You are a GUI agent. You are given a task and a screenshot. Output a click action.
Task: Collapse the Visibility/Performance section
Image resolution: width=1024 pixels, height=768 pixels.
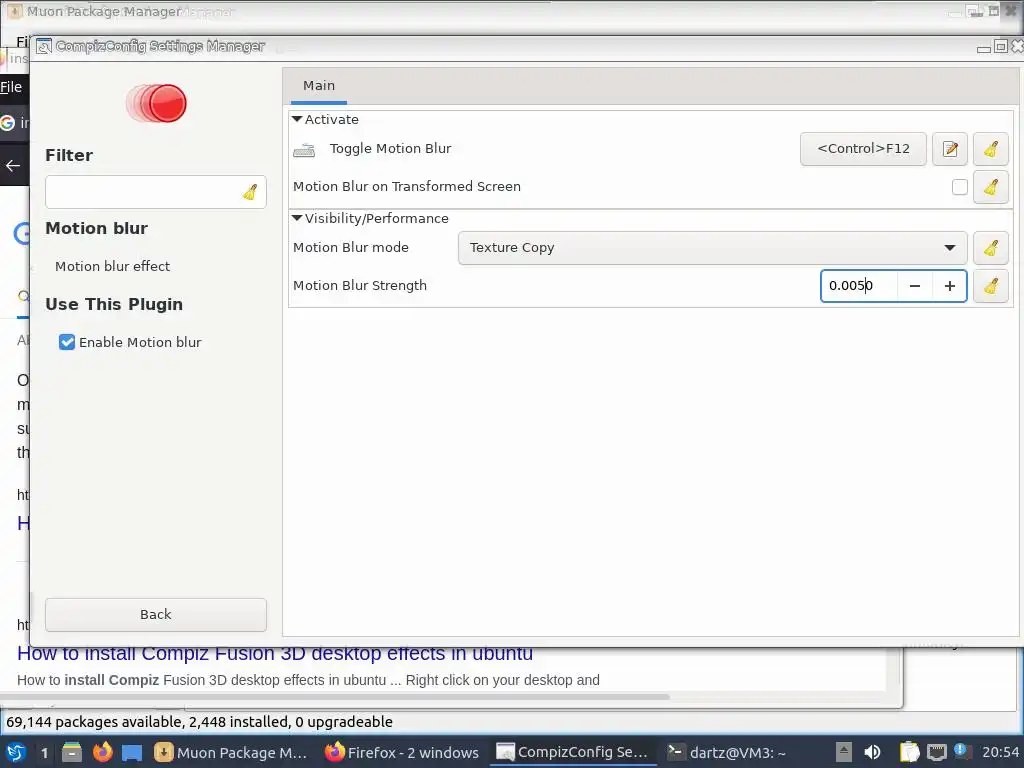coord(297,218)
